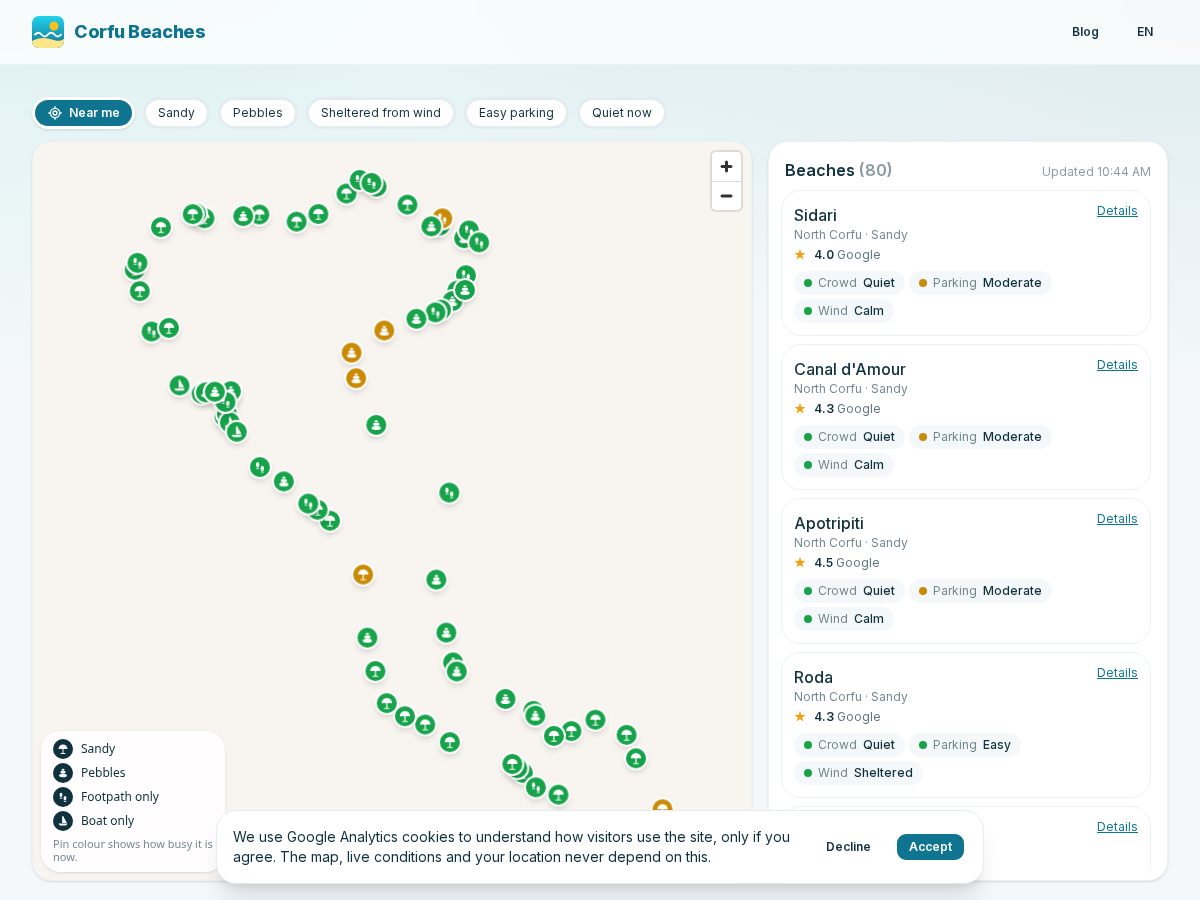Open Details on the card beneath Roda
This screenshot has width=1200, height=900.
pos(1117,827)
